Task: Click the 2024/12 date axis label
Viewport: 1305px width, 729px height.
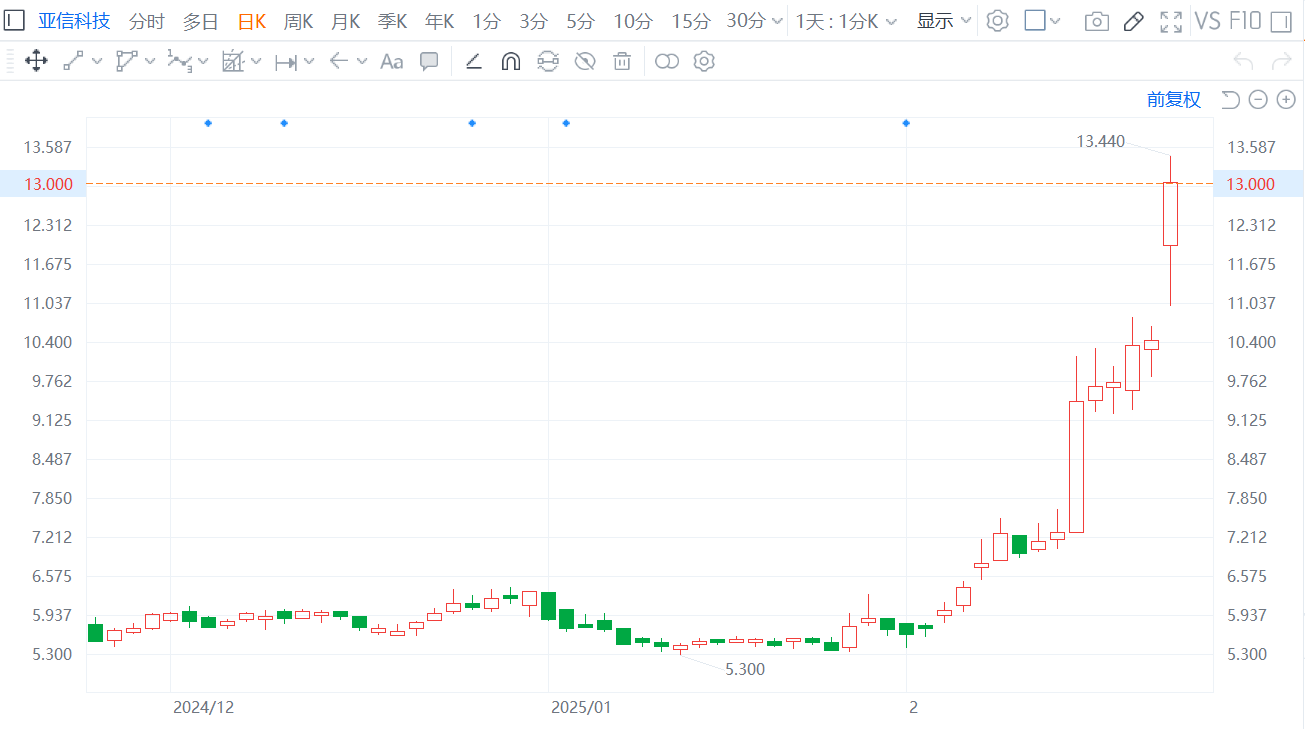Action: (x=203, y=707)
